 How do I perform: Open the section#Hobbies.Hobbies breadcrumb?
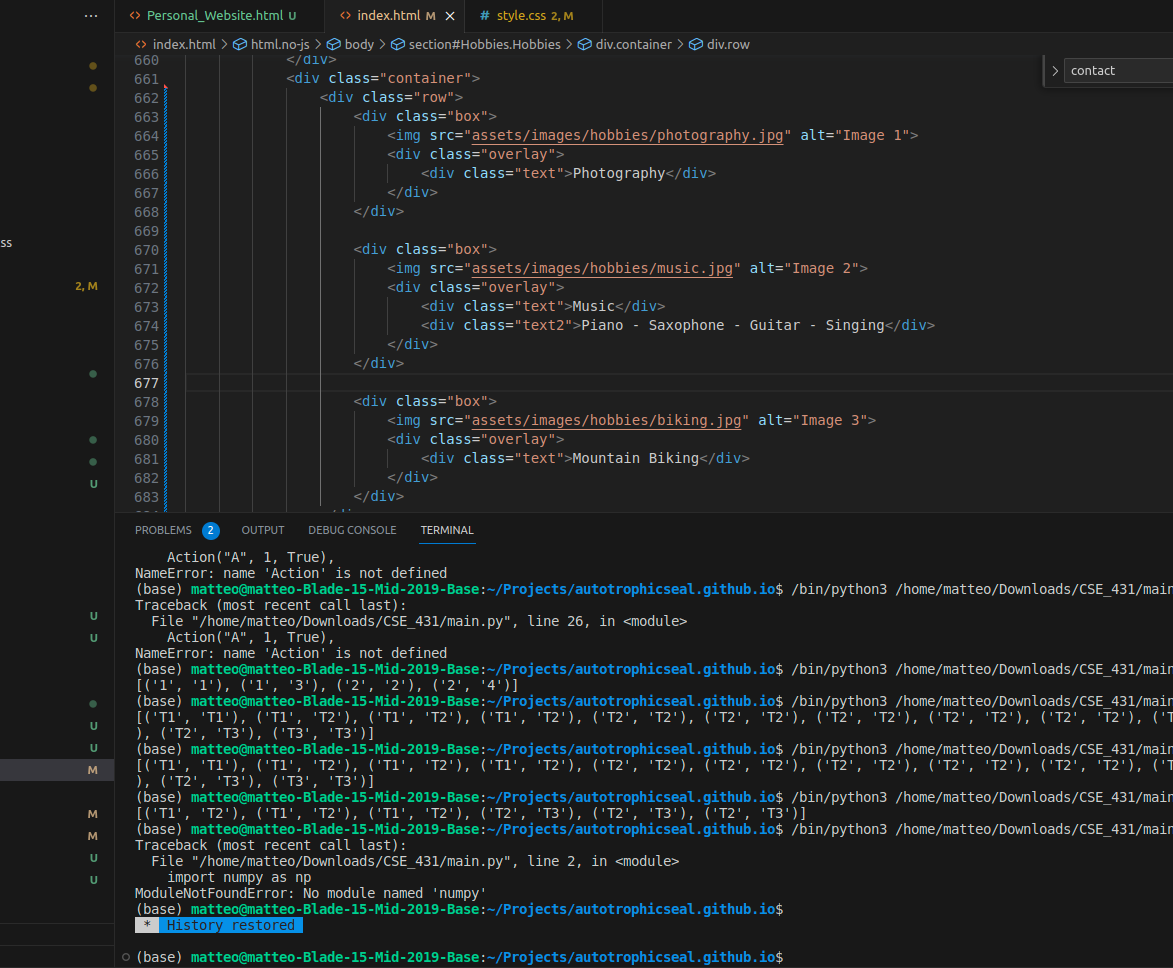pos(484,44)
